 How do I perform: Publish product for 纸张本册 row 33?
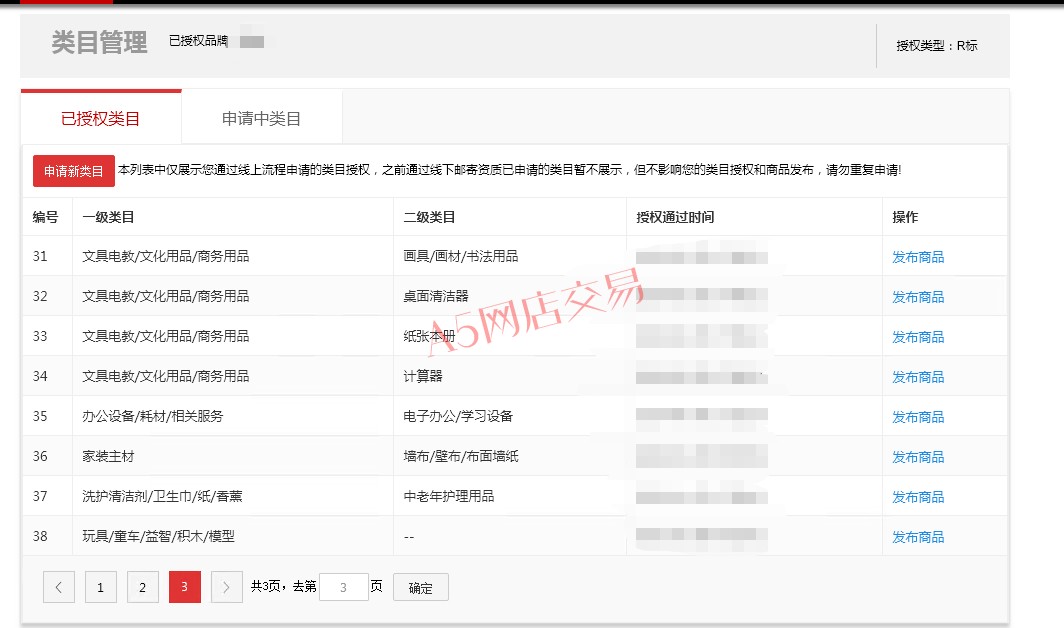coord(917,337)
